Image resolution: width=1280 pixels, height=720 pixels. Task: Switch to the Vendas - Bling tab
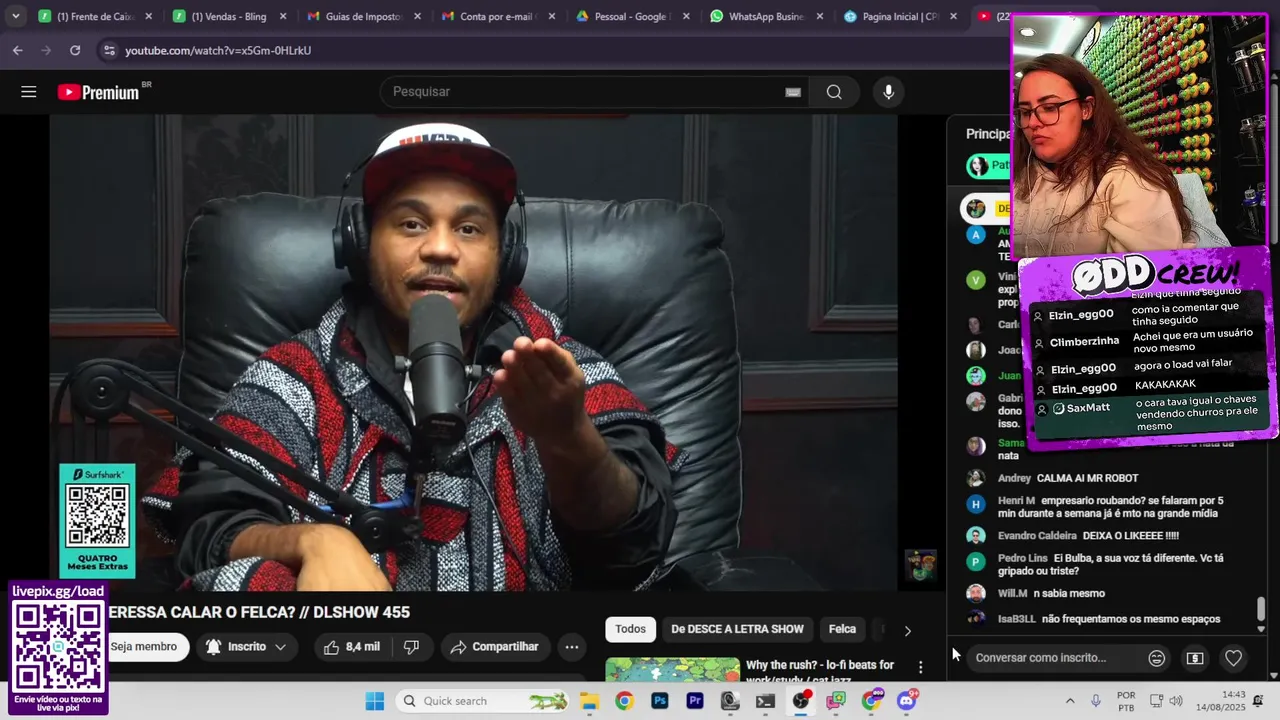click(x=230, y=16)
